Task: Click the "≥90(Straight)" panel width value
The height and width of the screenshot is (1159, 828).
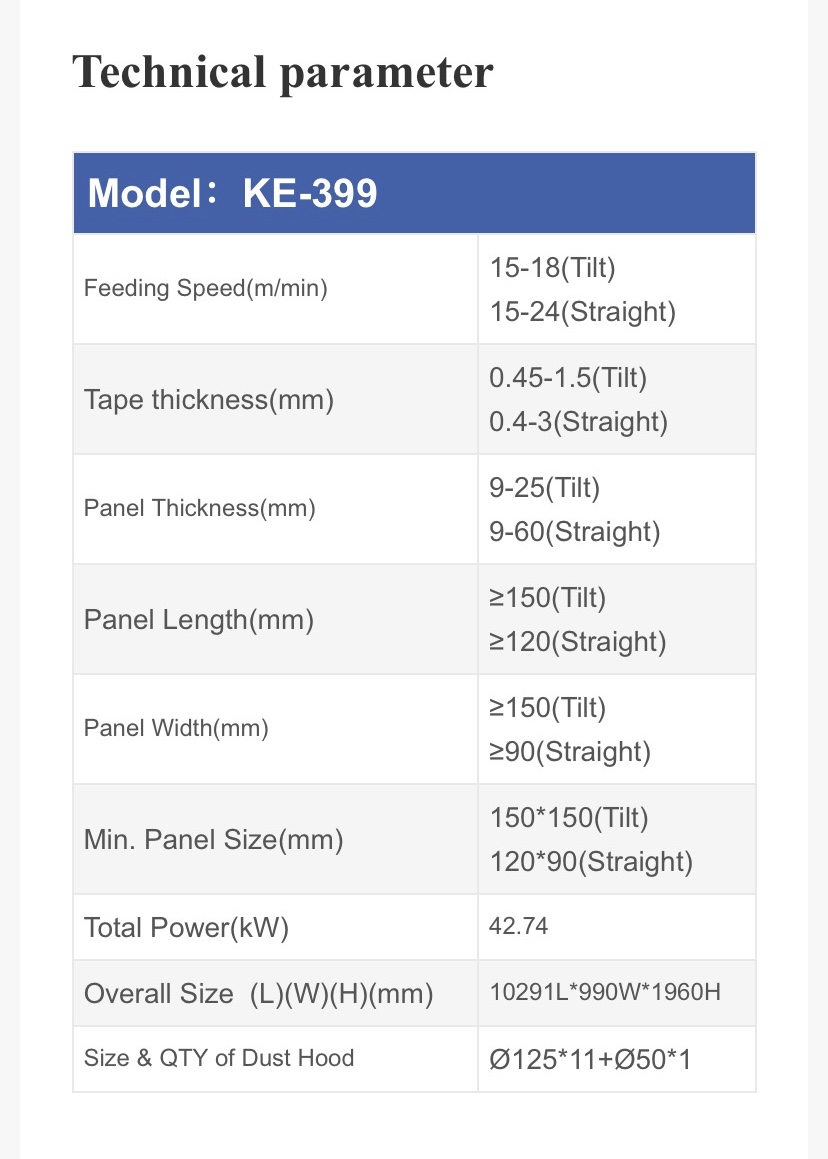Action: (x=570, y=752)
